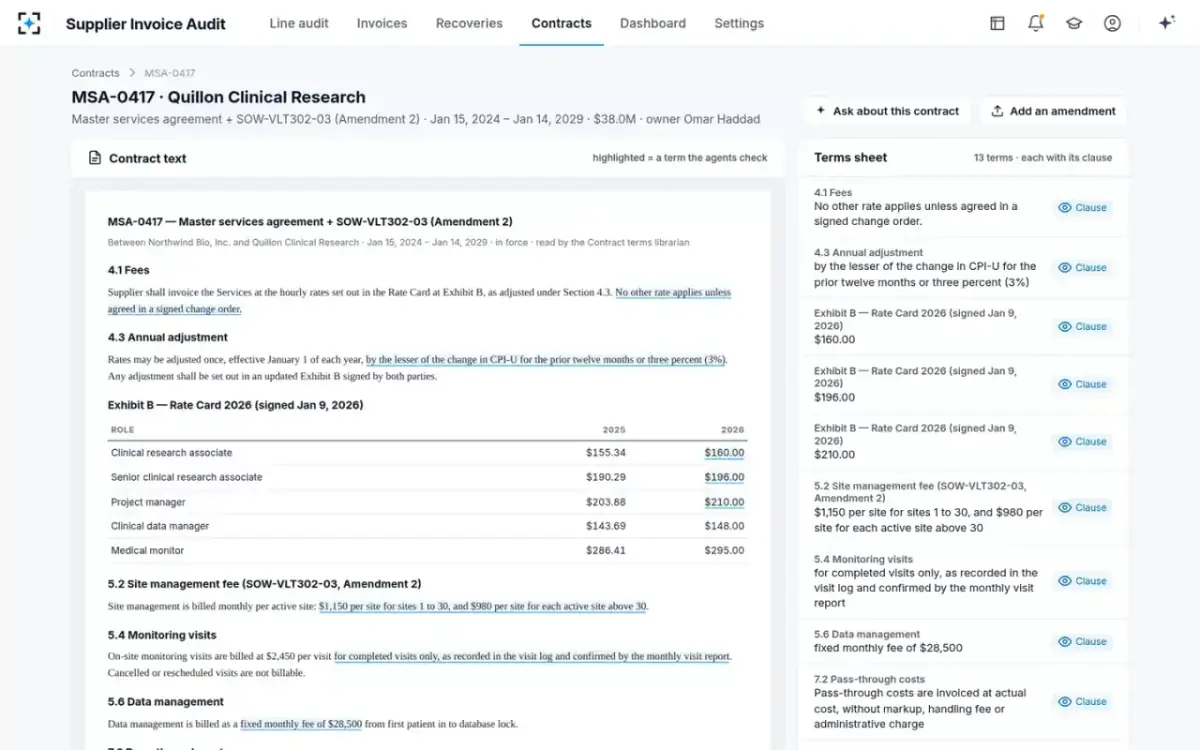Click highlighted '$1,150 per site' term
This screenshot has height=750, width=1200.
point(482,606)
